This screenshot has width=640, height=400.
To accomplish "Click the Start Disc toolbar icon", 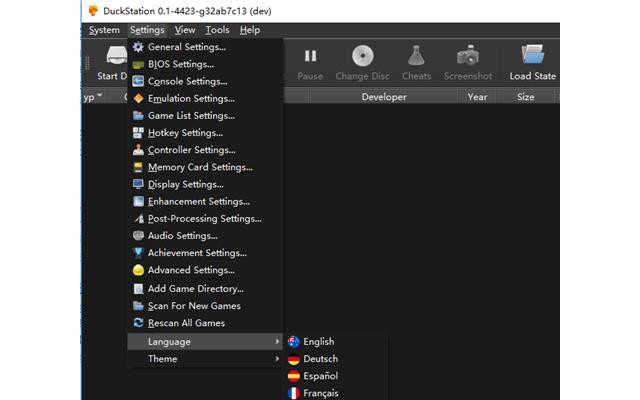I will coord(116,55).
